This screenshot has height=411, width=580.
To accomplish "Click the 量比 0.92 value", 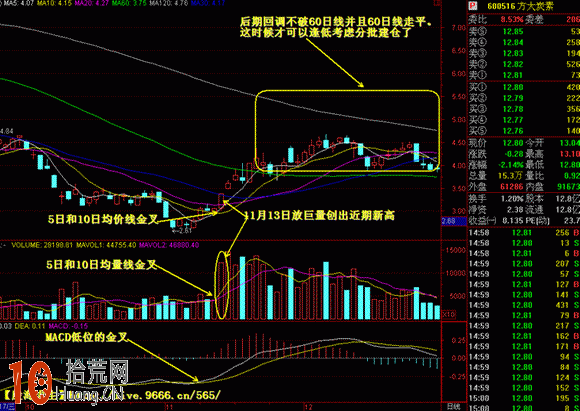I will (573, 176).
